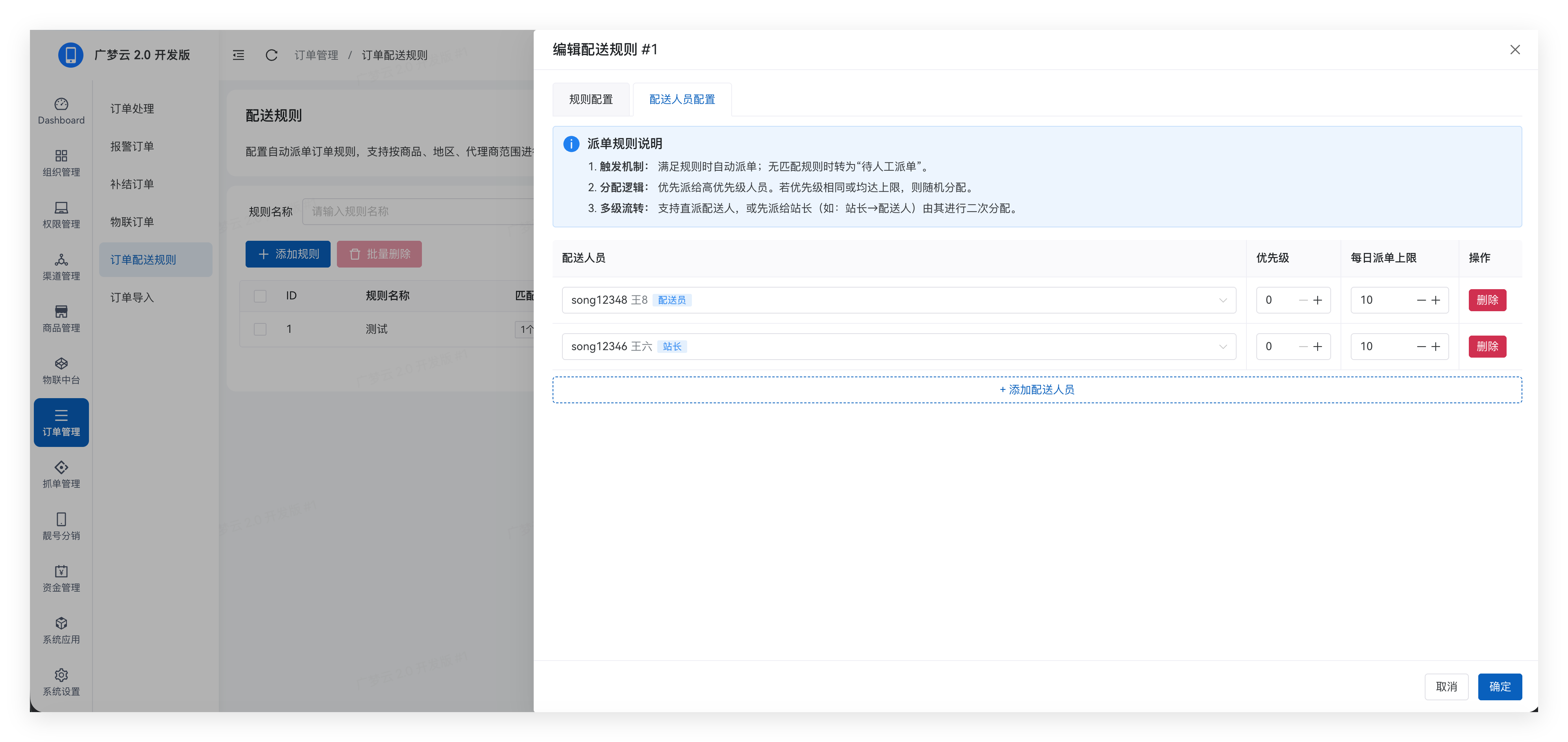Switch to the 规则配置 tab

click(x=590, y=99)
